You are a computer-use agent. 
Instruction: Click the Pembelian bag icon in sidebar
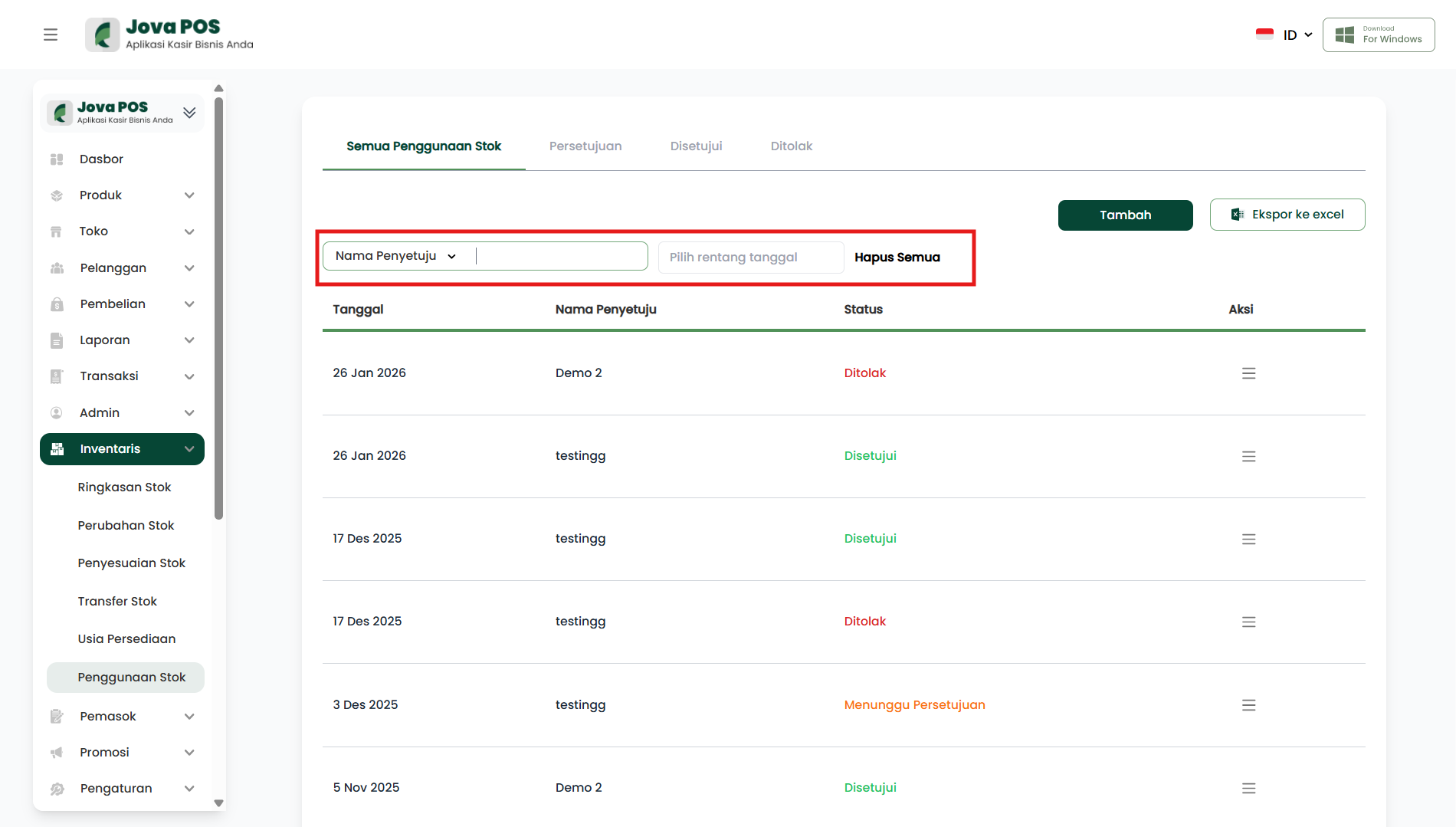[x=57, y=304]
